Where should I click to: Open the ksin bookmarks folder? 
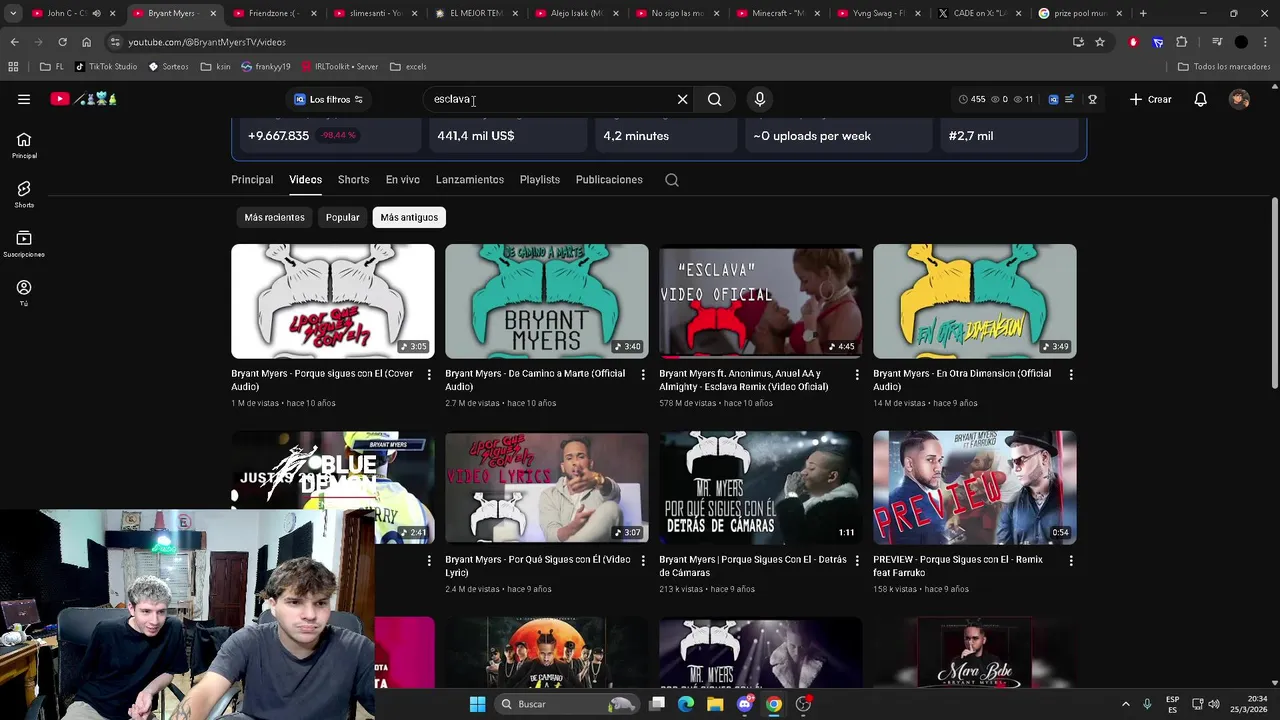click(x=215, y=66)
